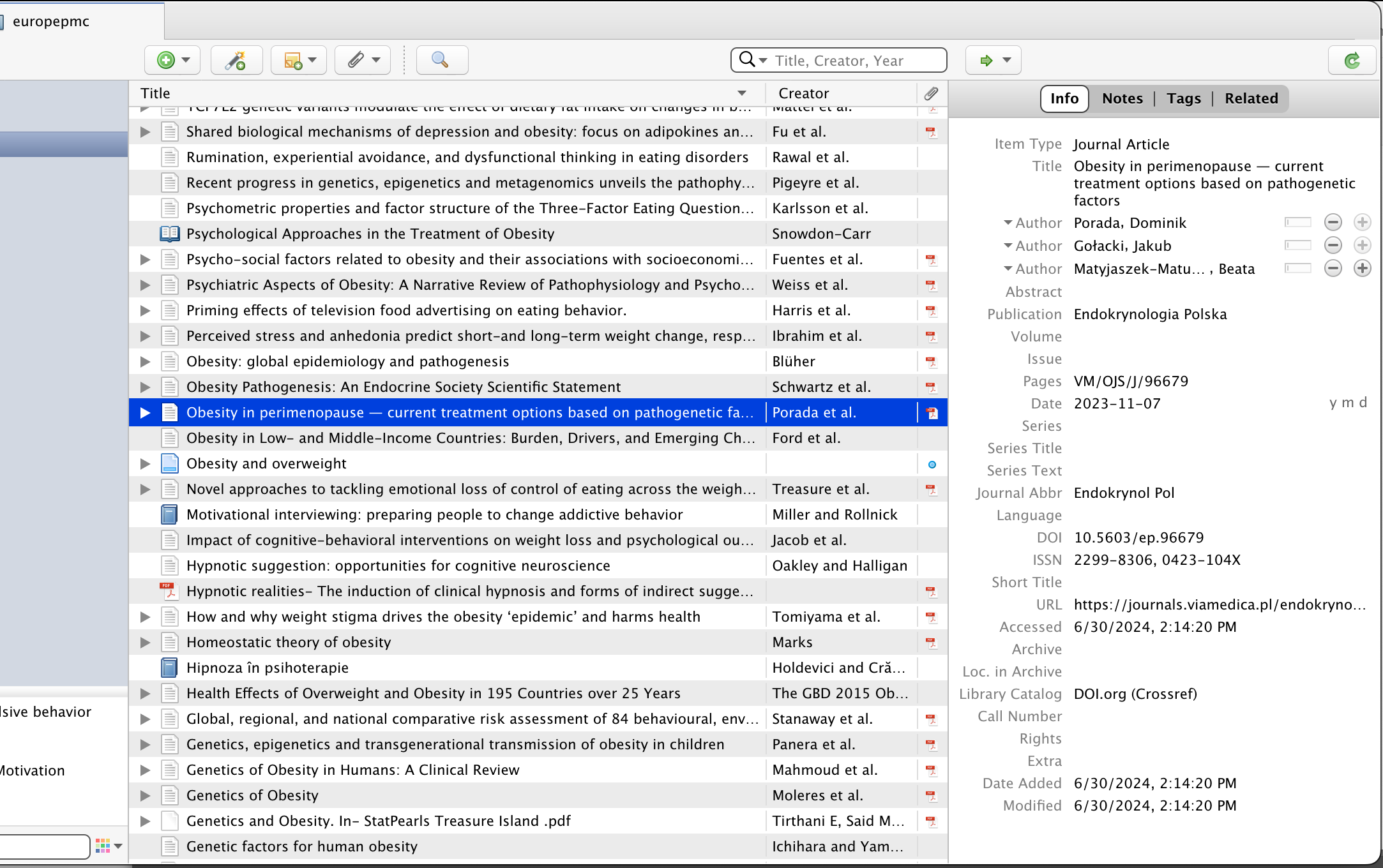Expand the Obesity and overweight item
This screenshot has width=1383, height=868.
(x=146, y=464)
